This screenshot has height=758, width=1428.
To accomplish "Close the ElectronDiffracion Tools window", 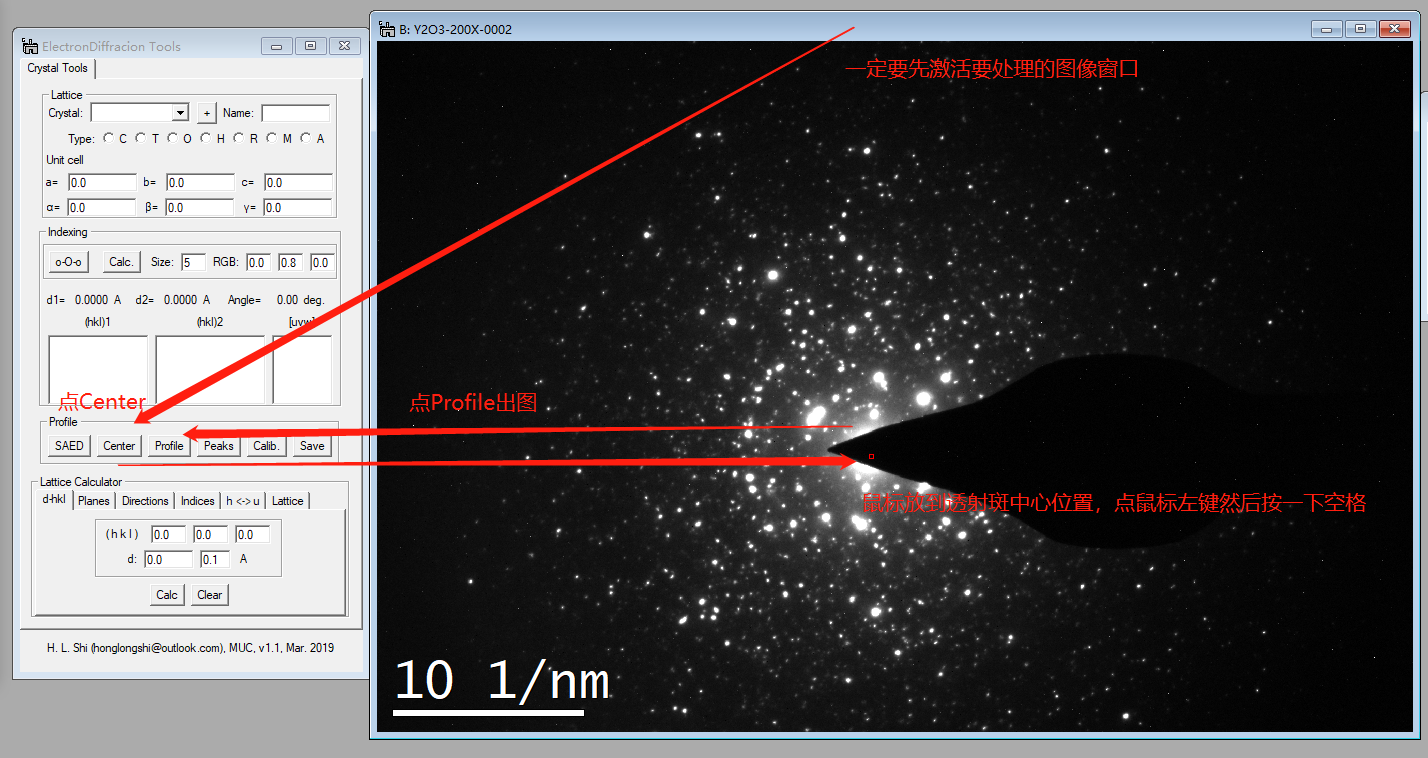I will point(344,46).
